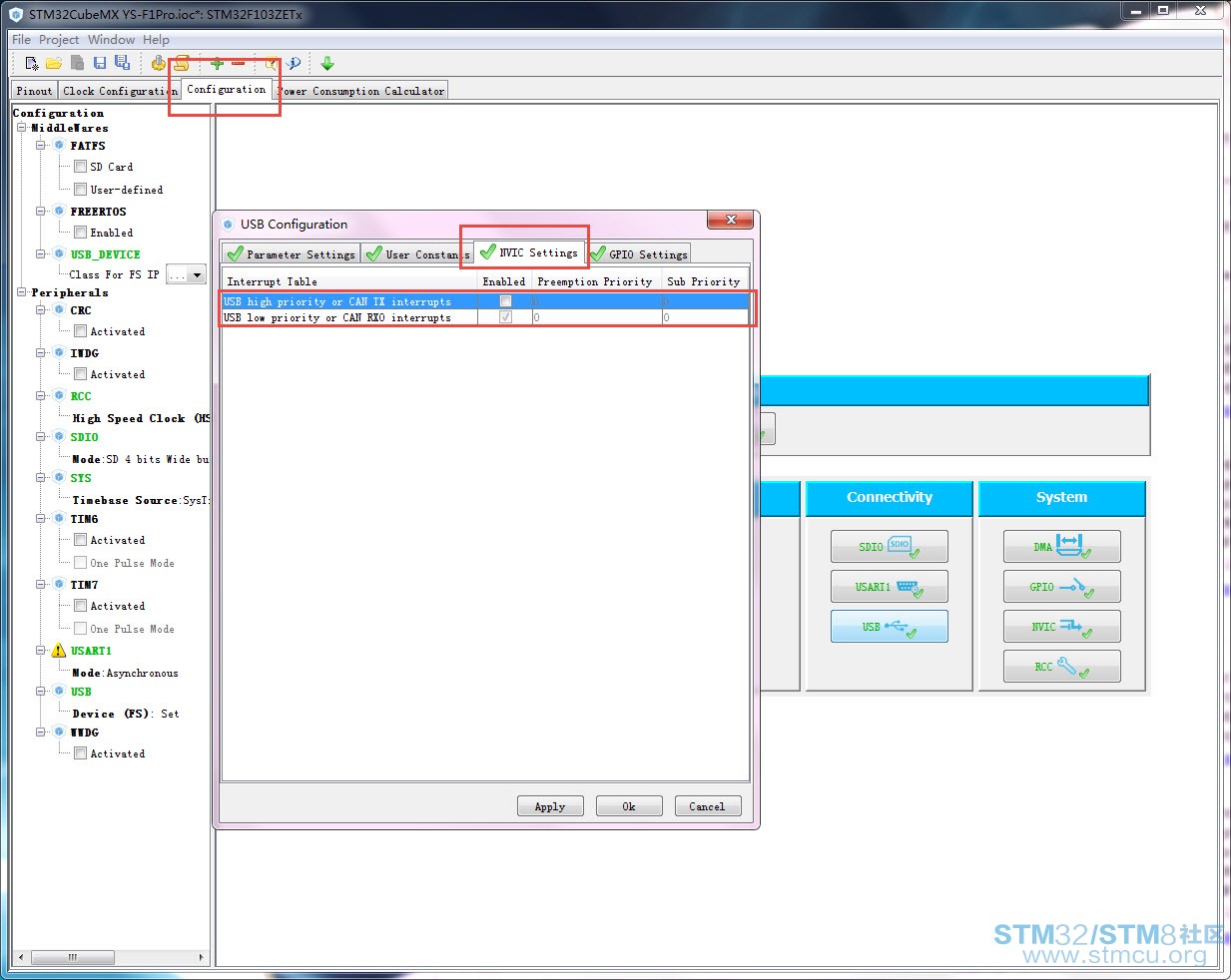Open the RCC system configuration button

[1062, 666]
